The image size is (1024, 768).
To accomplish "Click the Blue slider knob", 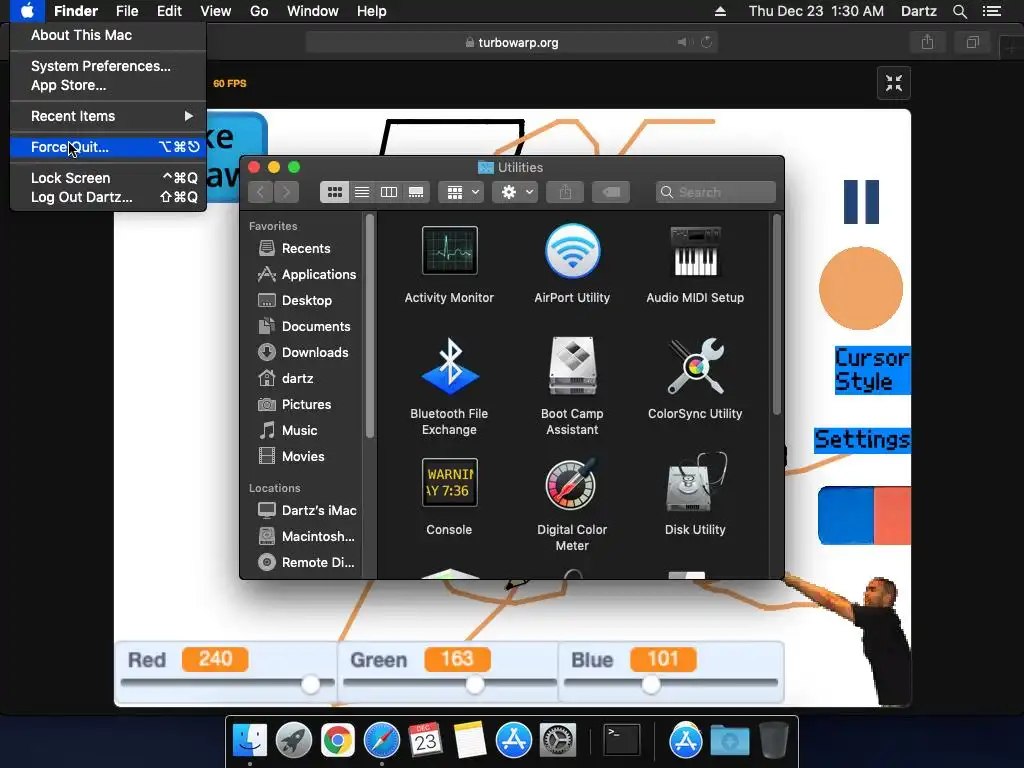I will tap(650, 684).
